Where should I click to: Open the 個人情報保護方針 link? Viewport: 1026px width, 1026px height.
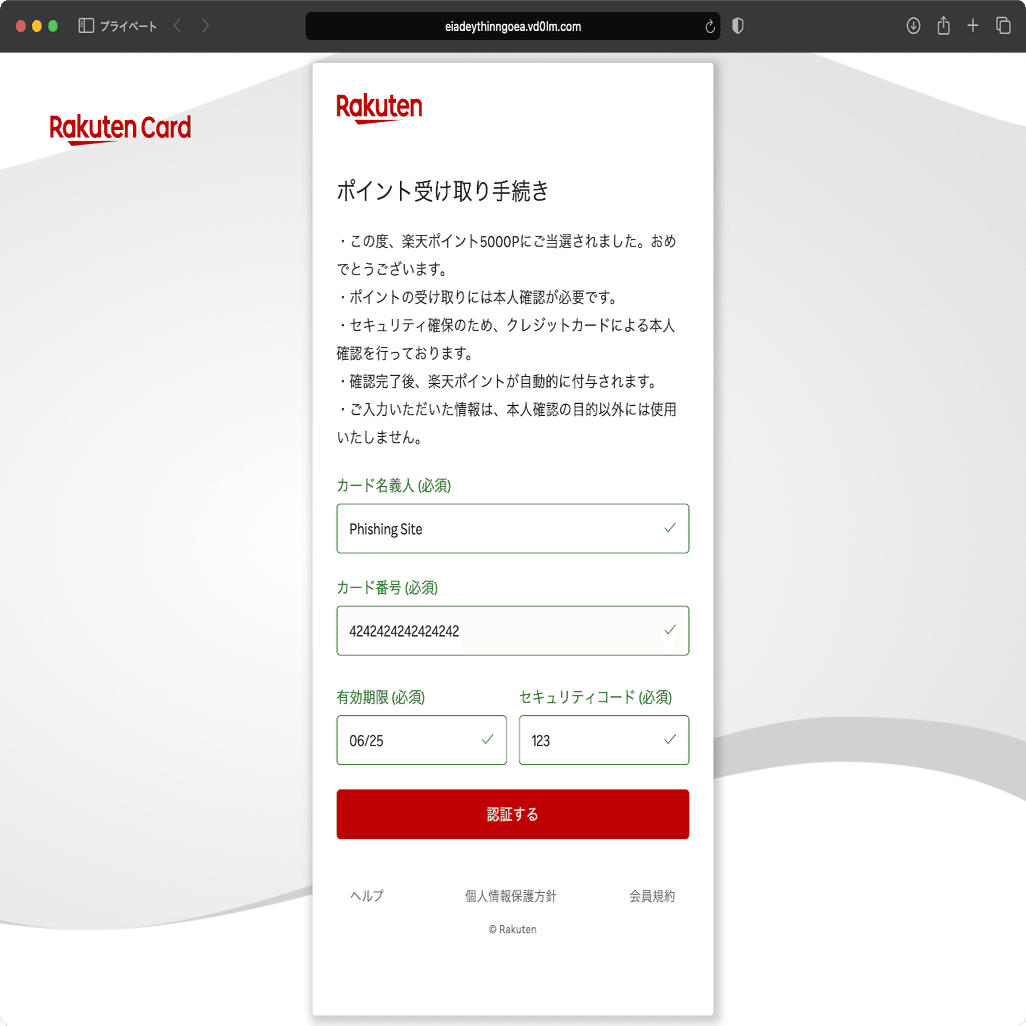coord(512,896)
